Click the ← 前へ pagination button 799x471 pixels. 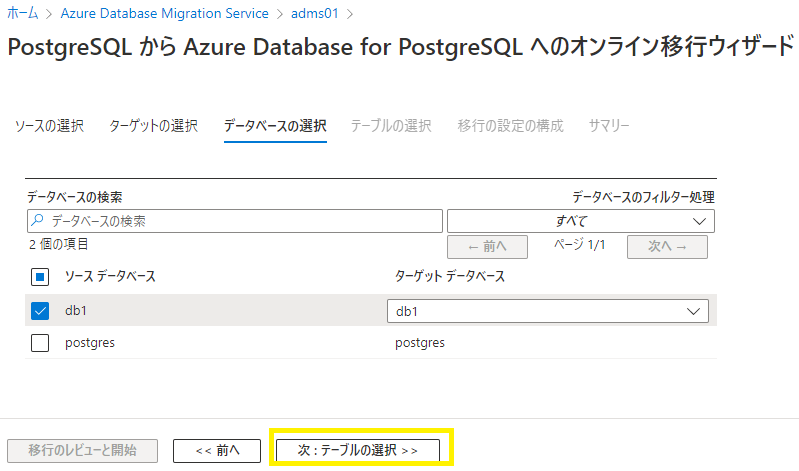pos(488,247)
